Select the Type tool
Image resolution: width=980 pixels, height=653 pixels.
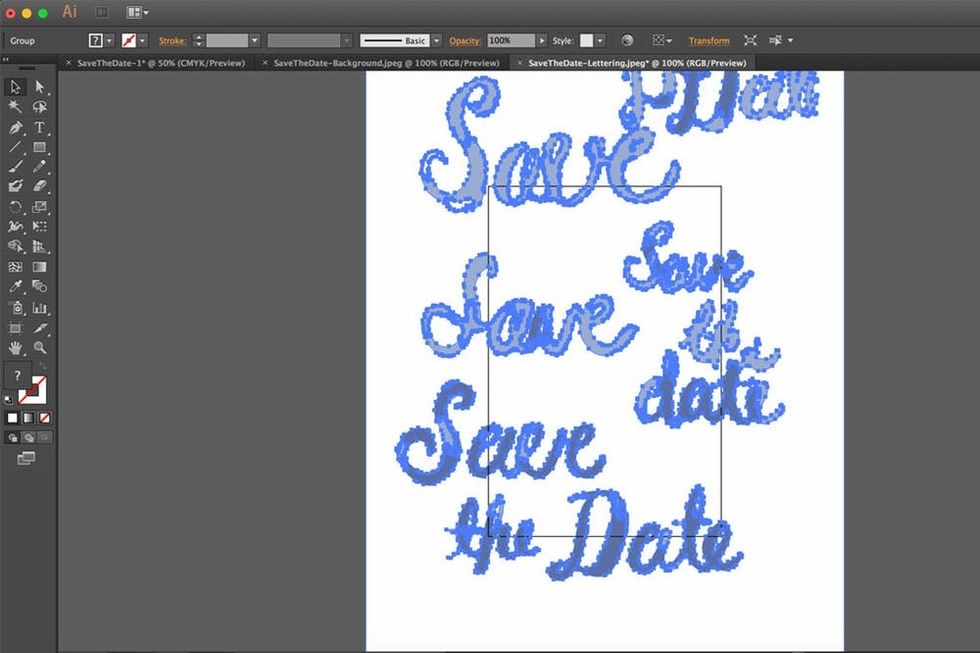40,127
